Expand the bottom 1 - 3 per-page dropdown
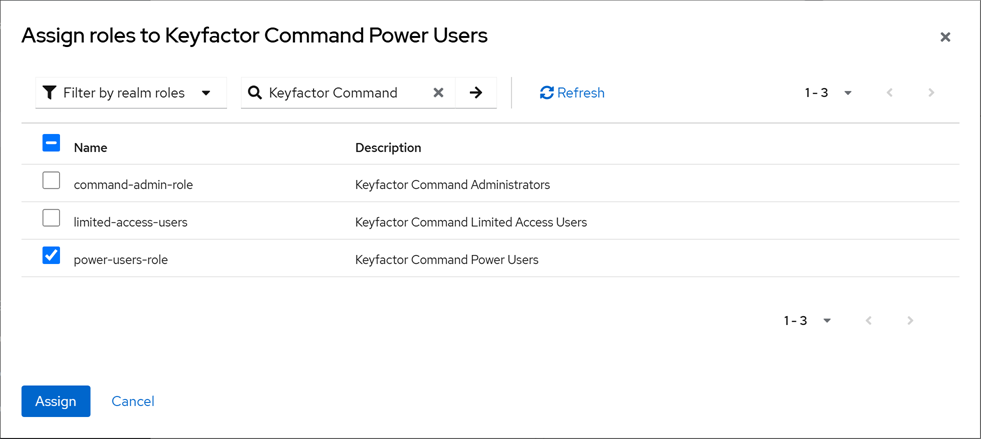981x439 pixels. [808, 321]
